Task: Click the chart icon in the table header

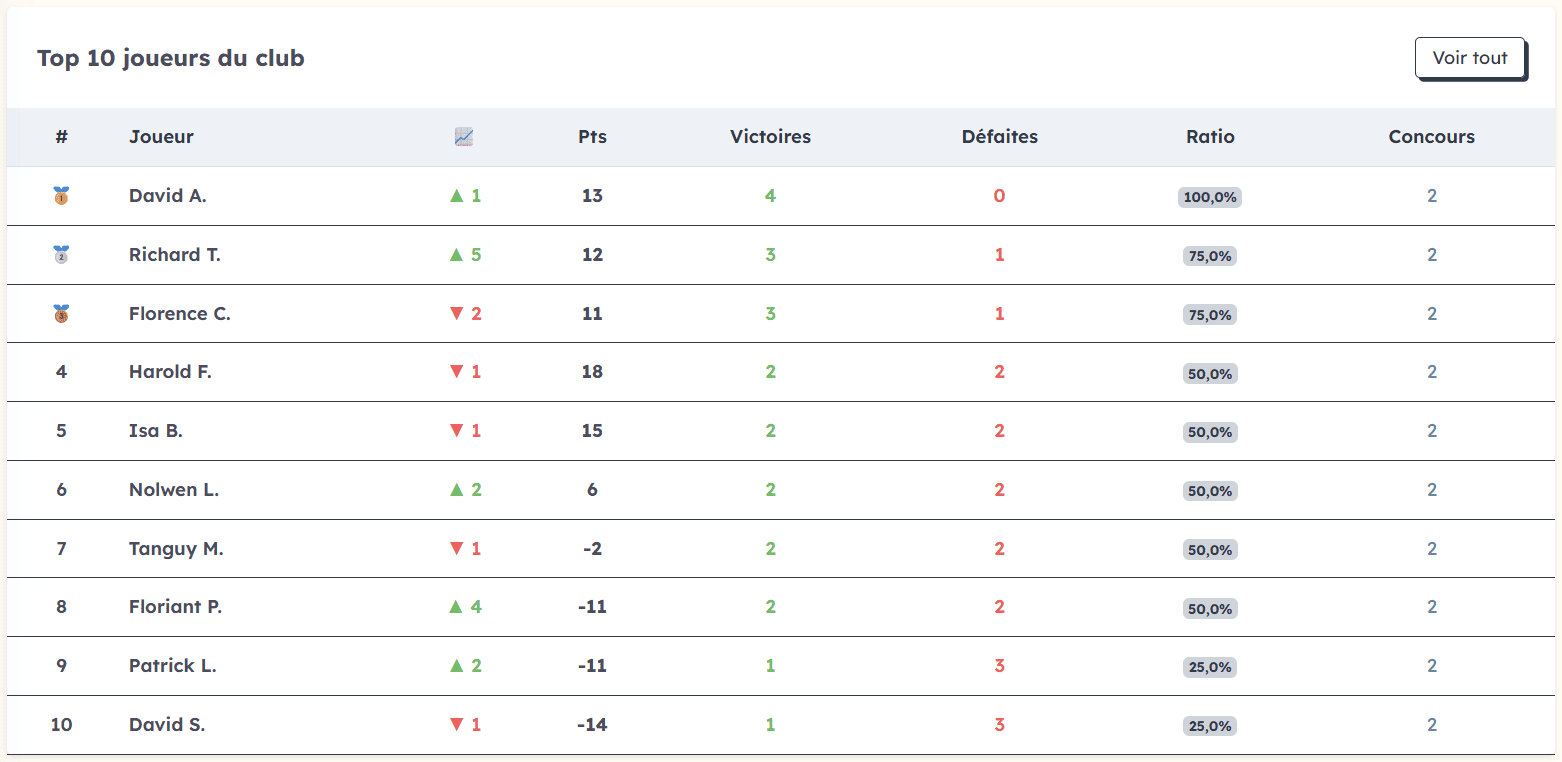Action: 463,136
